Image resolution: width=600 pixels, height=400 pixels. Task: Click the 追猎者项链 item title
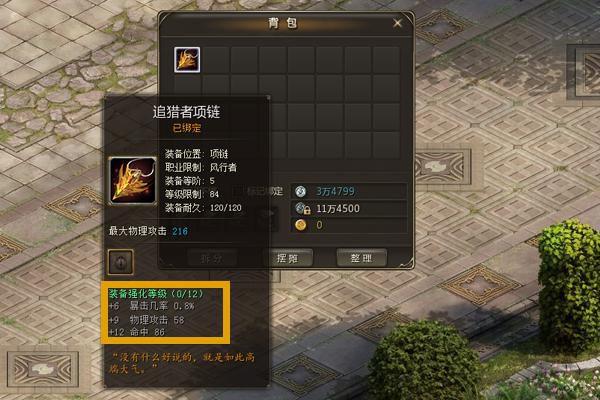[186, 112]
